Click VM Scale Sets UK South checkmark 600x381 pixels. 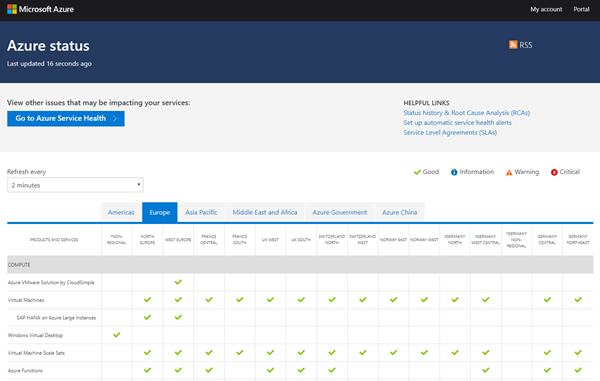click(x=301, y=352)
